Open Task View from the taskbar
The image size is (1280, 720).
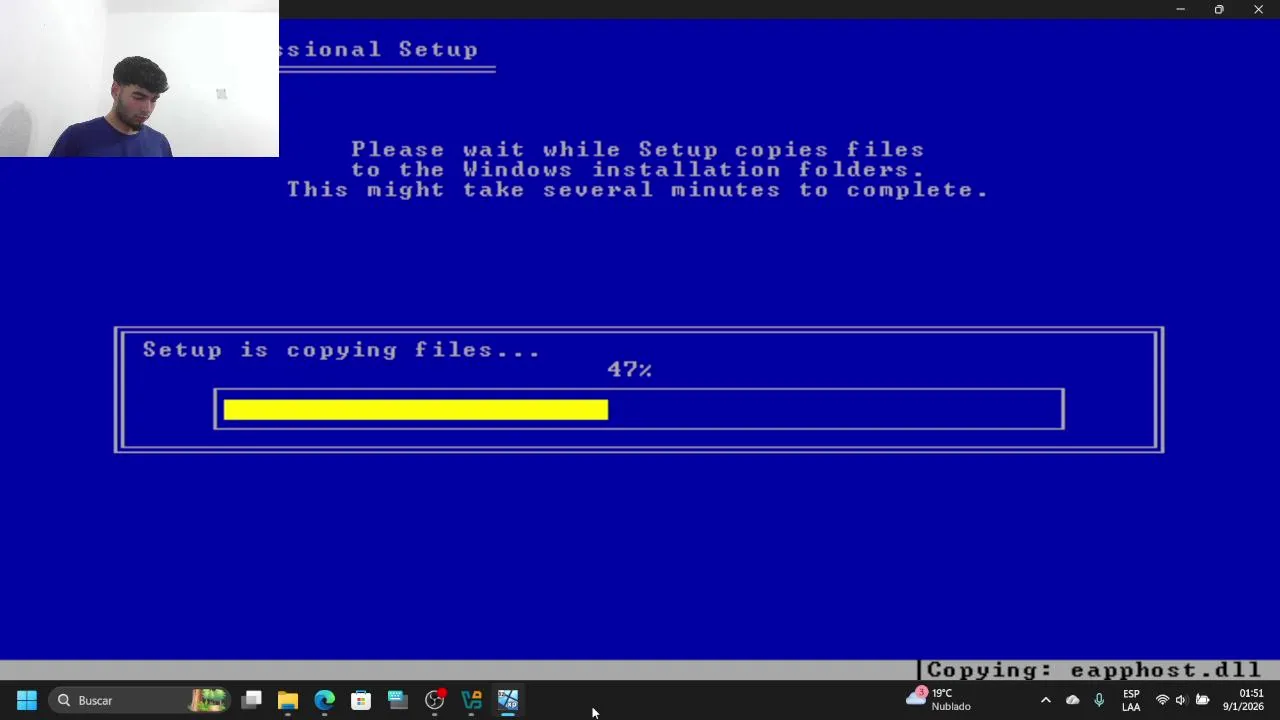coord(252,700)
